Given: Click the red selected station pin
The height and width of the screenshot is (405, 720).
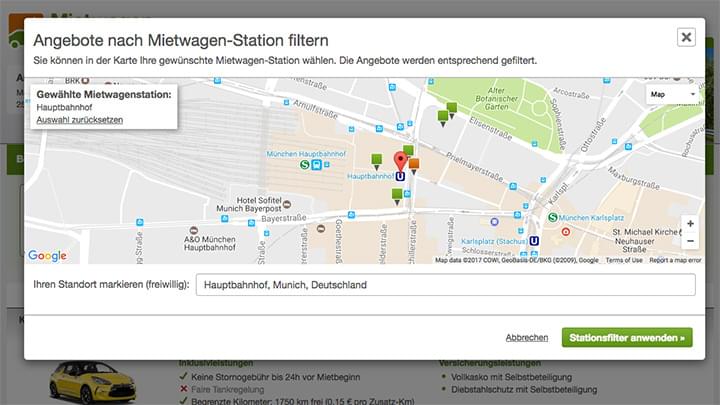Looking at the screenshot, I should 400,162.
